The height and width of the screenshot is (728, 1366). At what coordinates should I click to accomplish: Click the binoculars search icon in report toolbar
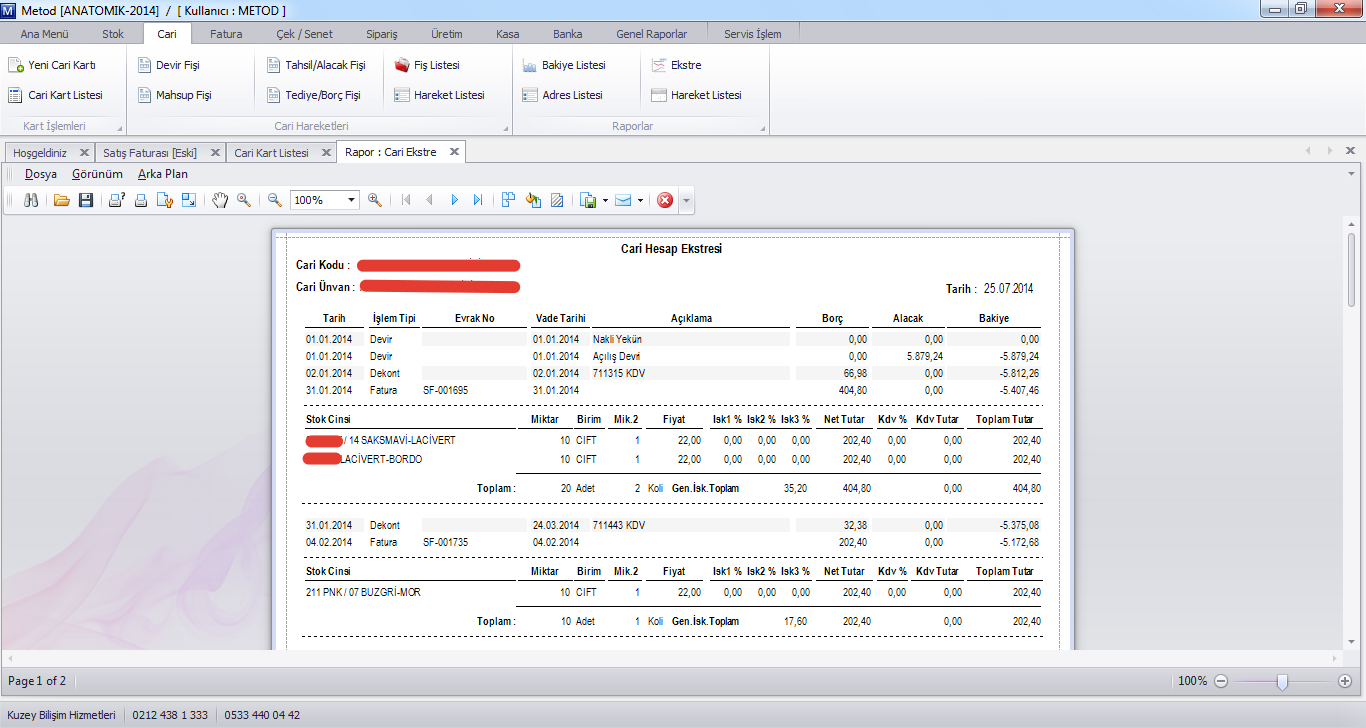point(31,200)
